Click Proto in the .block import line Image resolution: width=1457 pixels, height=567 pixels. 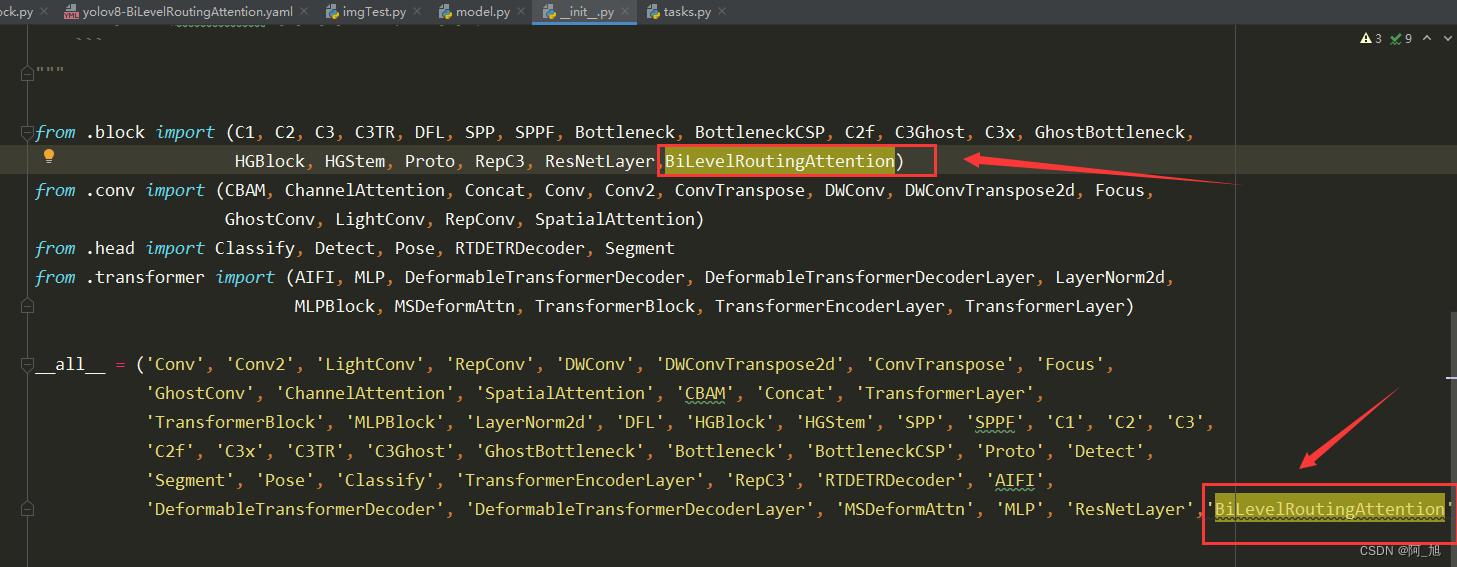(430, 161)
